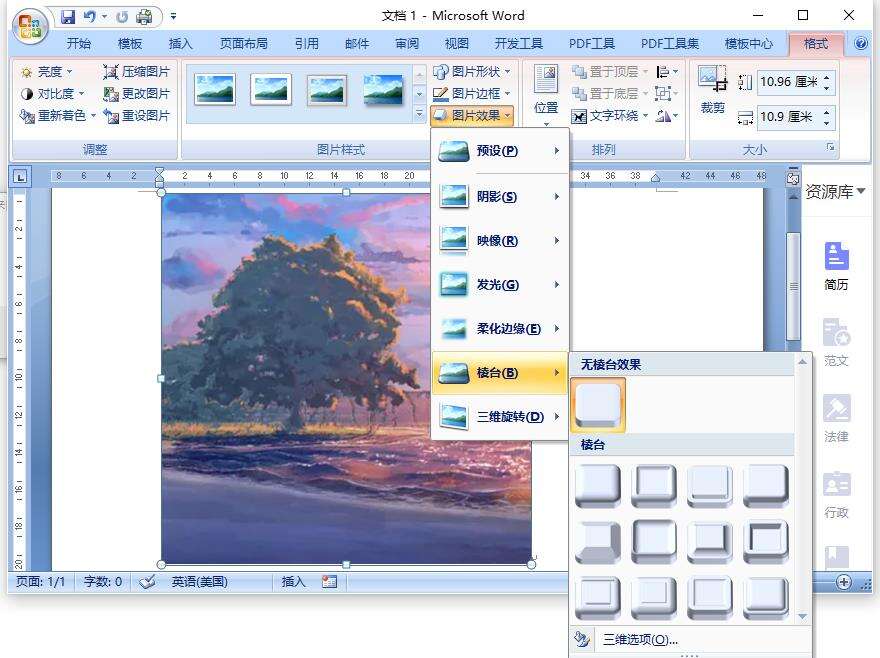Click the 英语(美国) language status
Screen dimensions: 880x658
pos(199,582)
